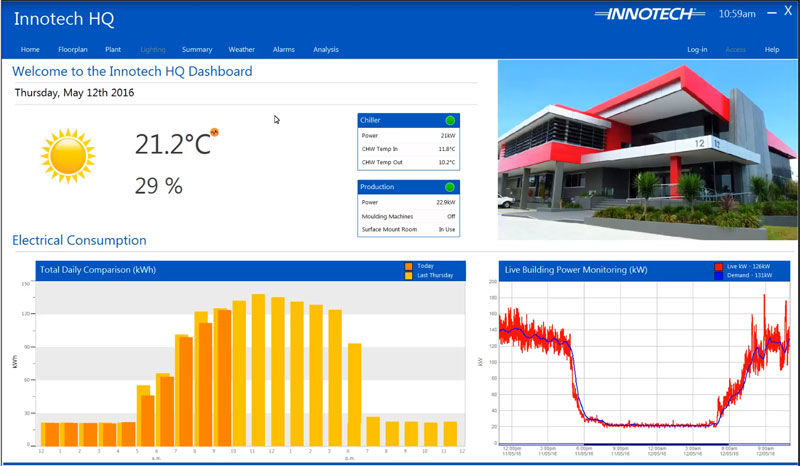Click the Innotech HQ building photo

click(x=647, y=150)
